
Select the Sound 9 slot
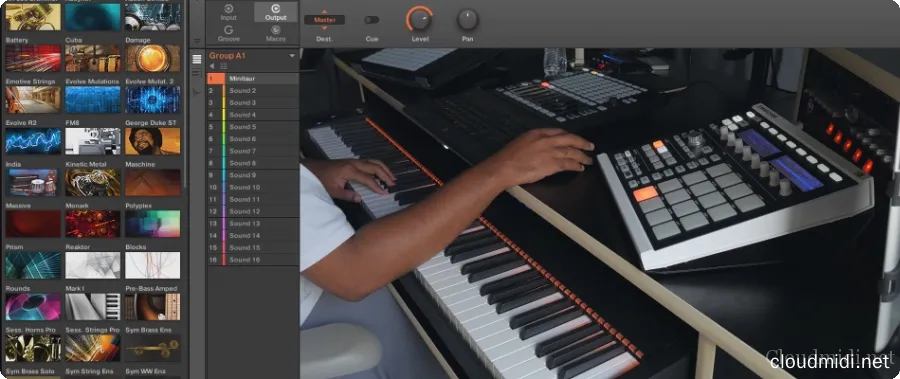click(253, 175)
